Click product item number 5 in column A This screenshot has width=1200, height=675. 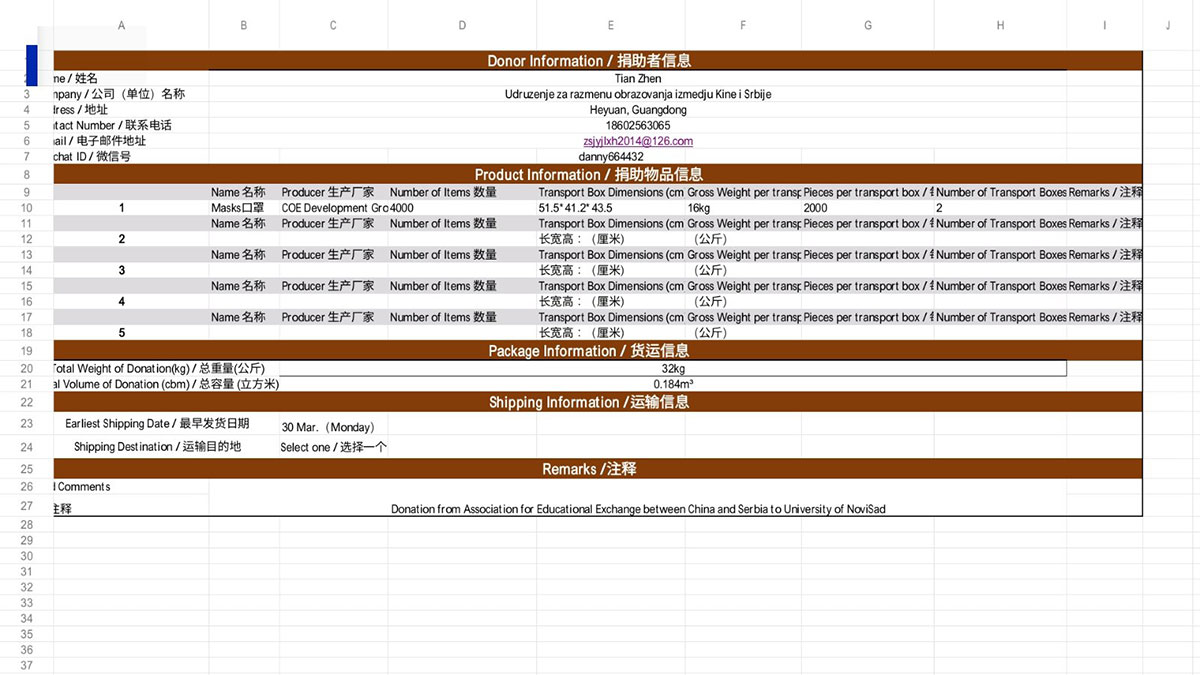(122, 333)
